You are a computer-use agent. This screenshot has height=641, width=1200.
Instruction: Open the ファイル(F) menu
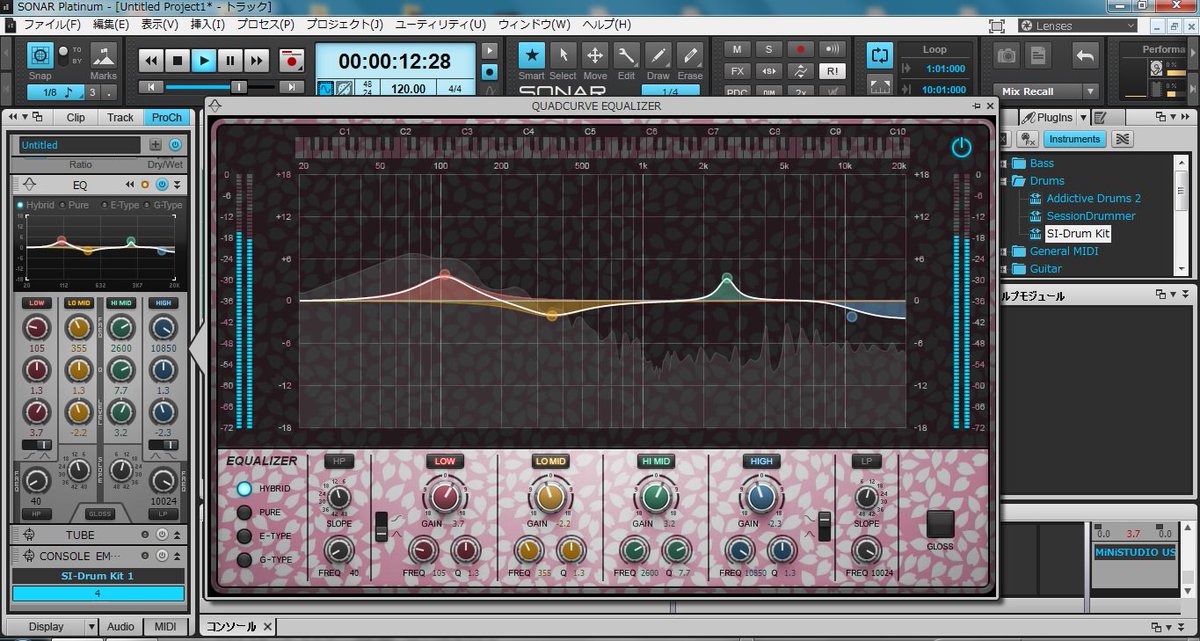coord(53,23)
